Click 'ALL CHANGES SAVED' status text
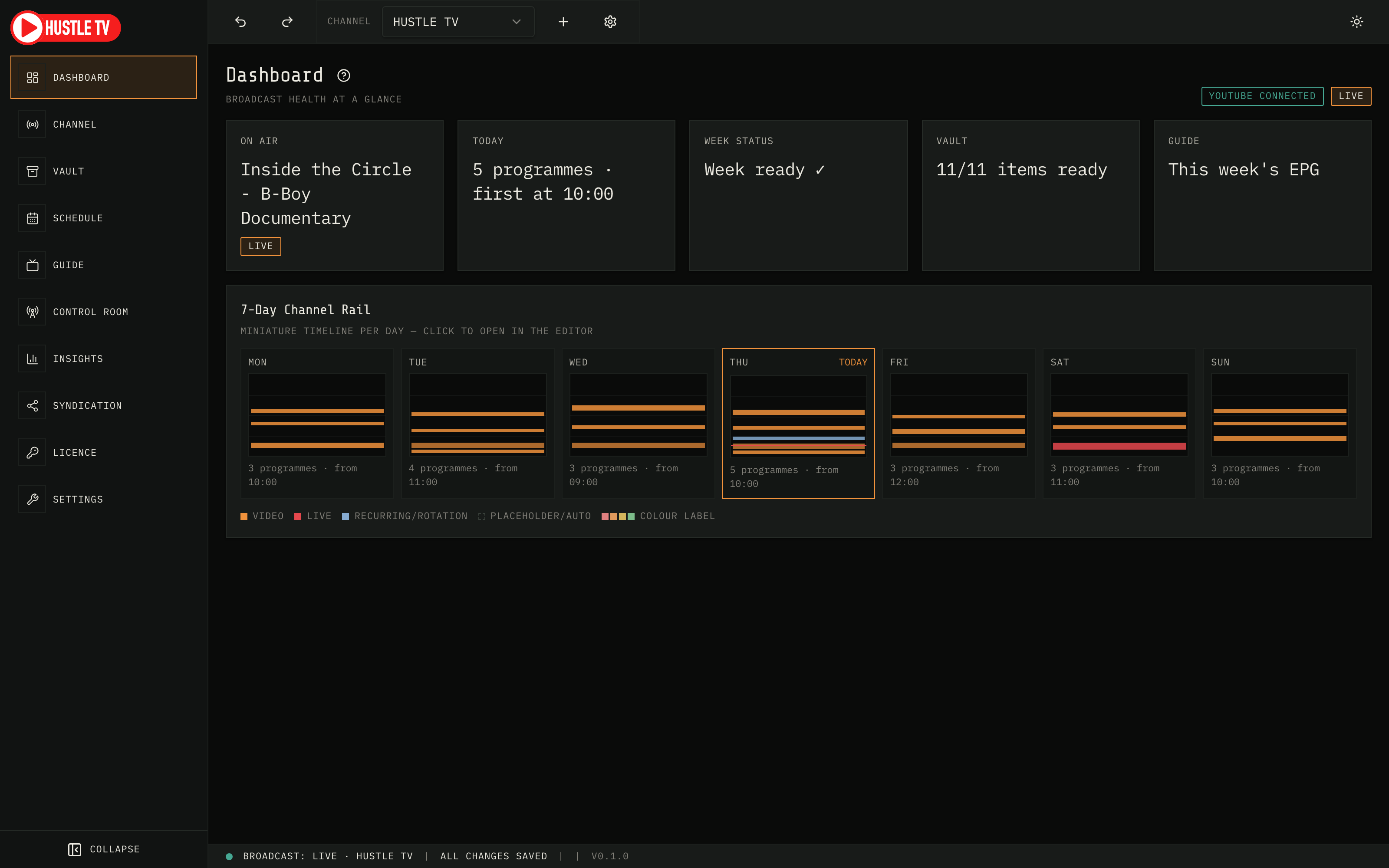1389x868 pixels. point(494,856)
